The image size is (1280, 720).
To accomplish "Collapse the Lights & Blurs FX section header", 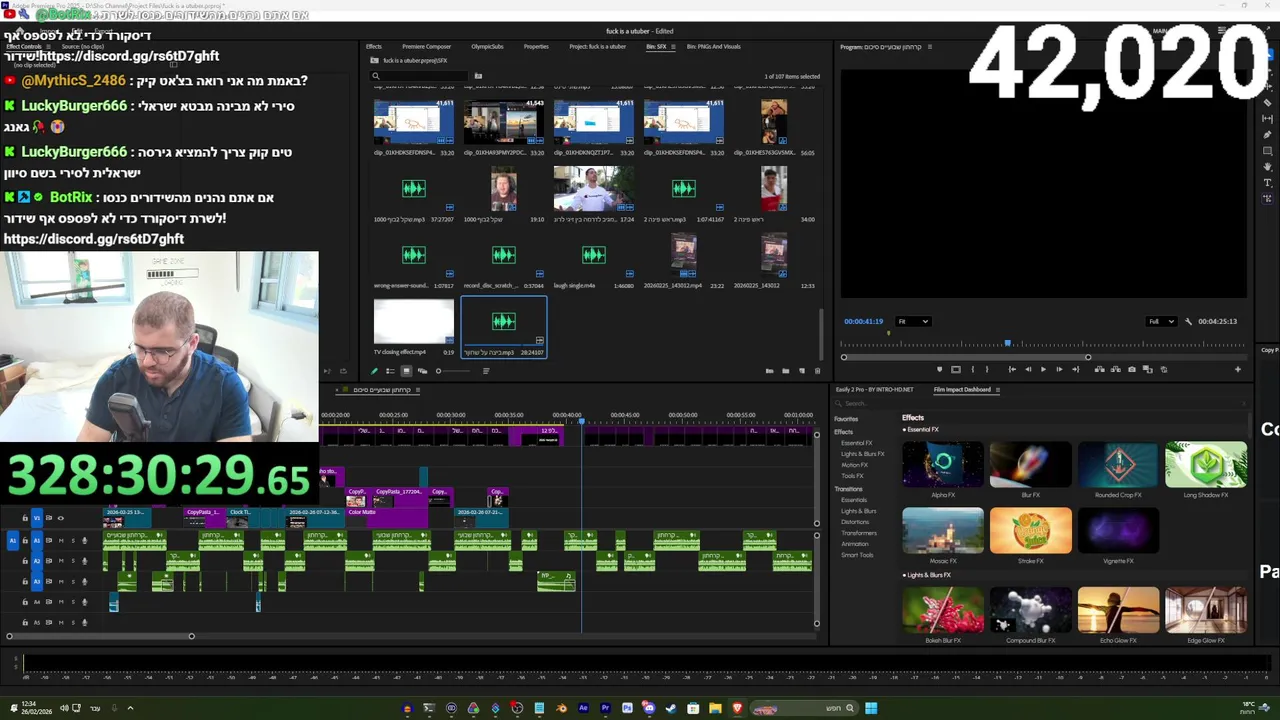I will click(926, 575).
